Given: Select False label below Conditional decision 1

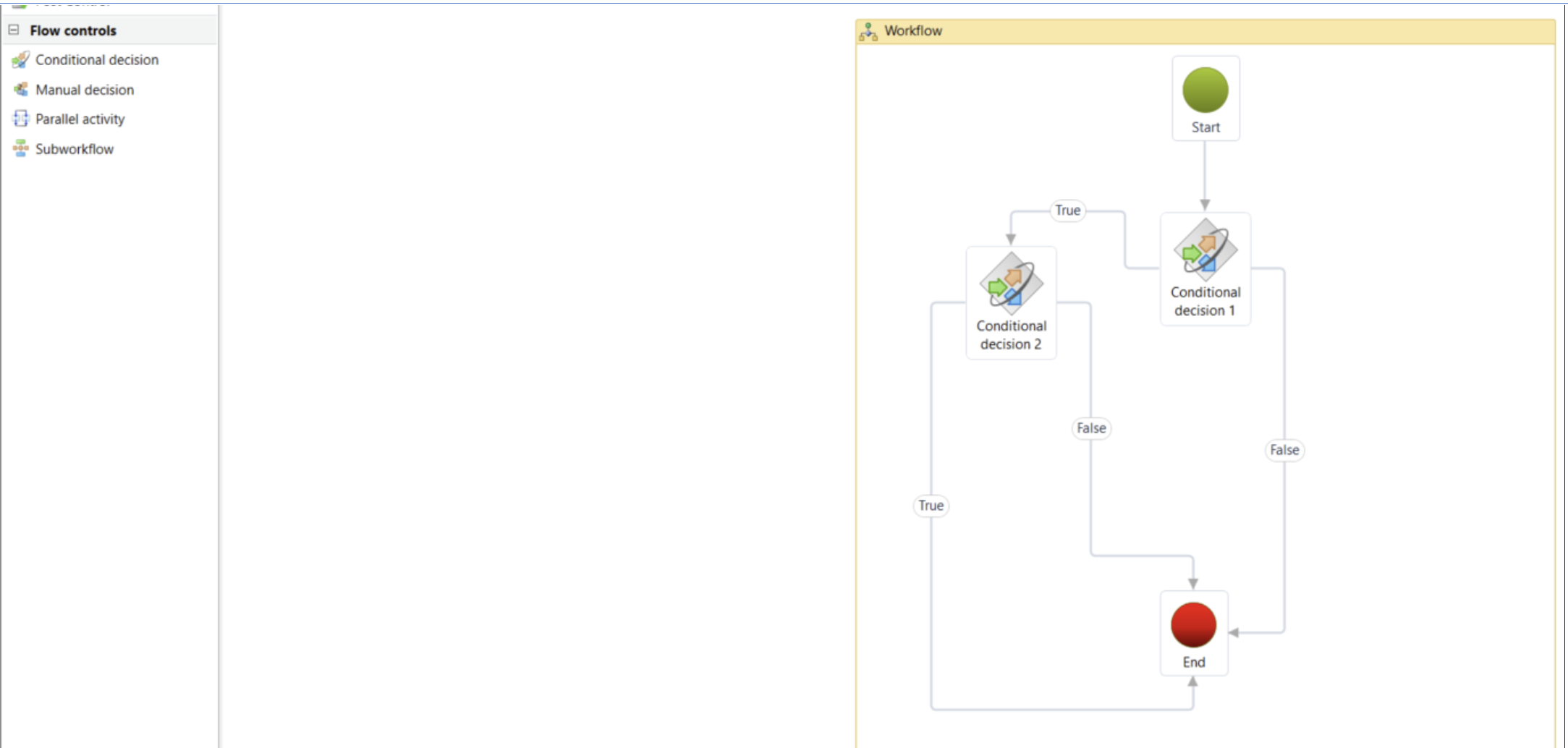Looking at the screenshot, I should tap(1284, 450).
